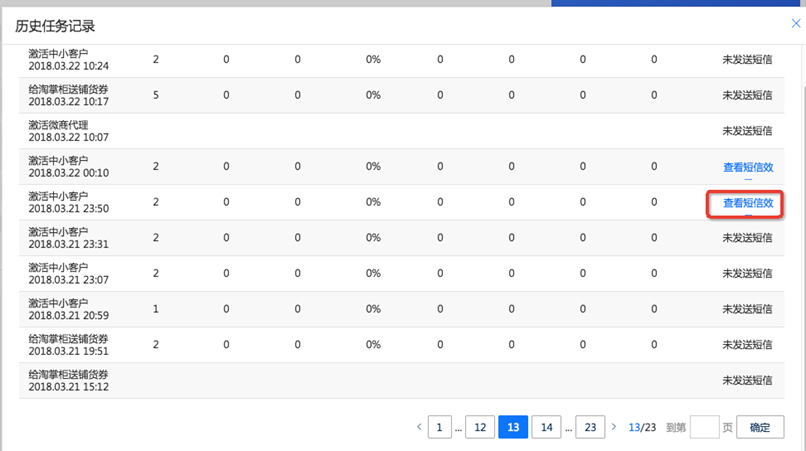Go to next page with right arrow
The height and width of the screenshot is (451, 806).
614,427
